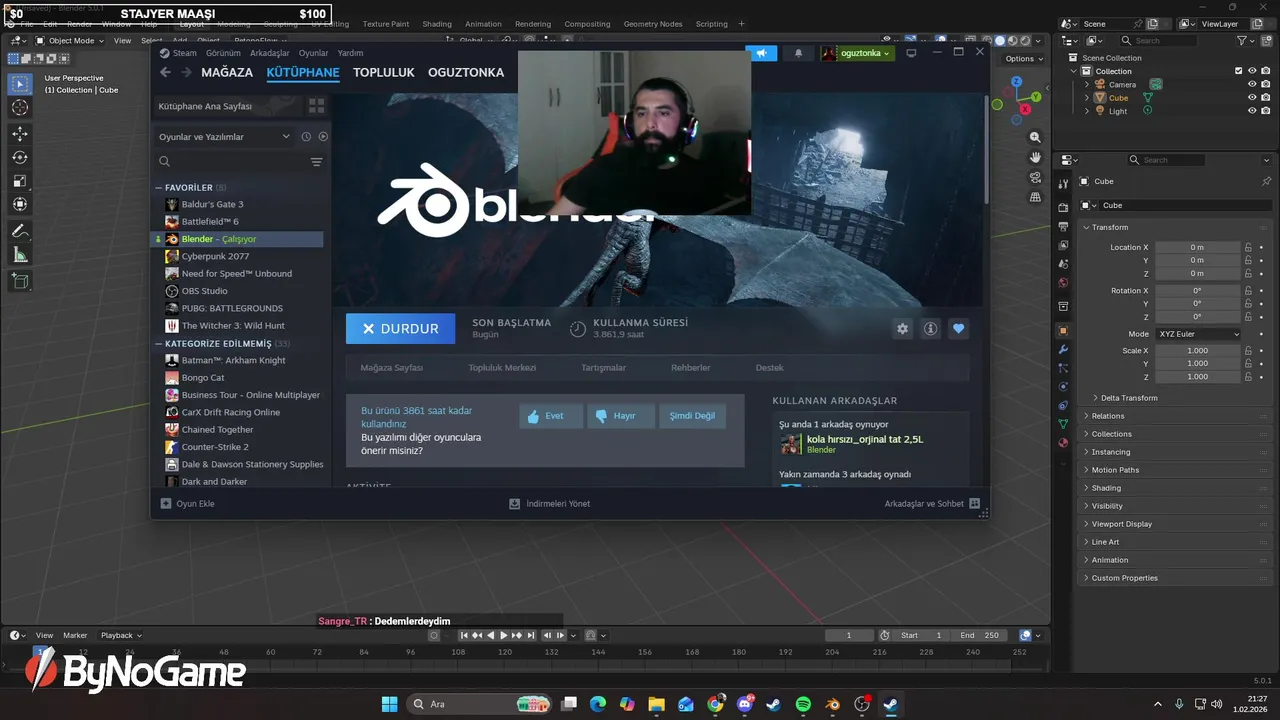
Task: Open the Playback dropdown in the timeline
Action: coord(121,635)
